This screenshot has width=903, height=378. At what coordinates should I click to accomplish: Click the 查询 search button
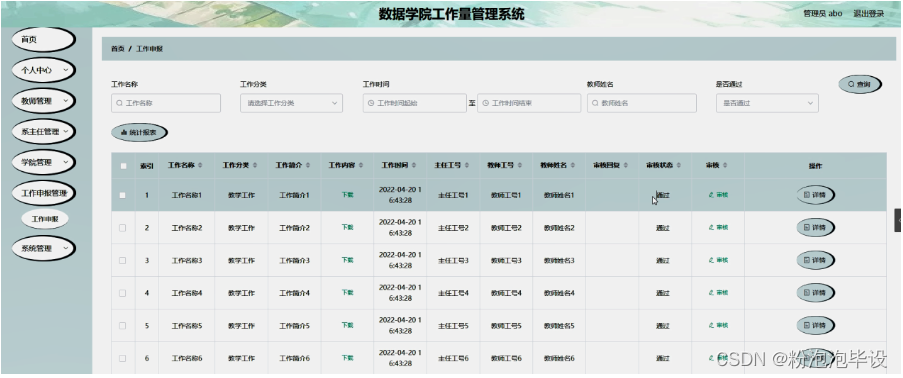pos(860,84)
